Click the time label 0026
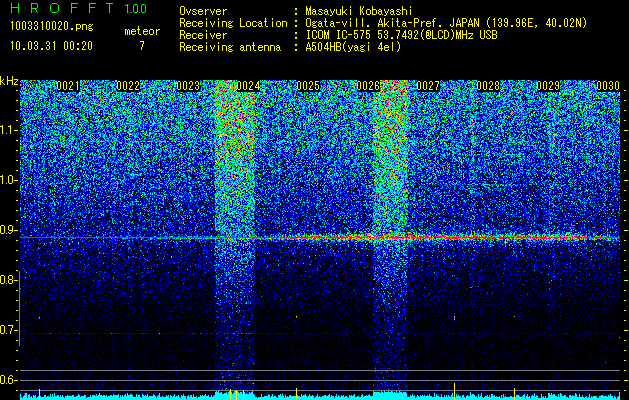Screen dimensions: 629x400 (x=368, y=86)
